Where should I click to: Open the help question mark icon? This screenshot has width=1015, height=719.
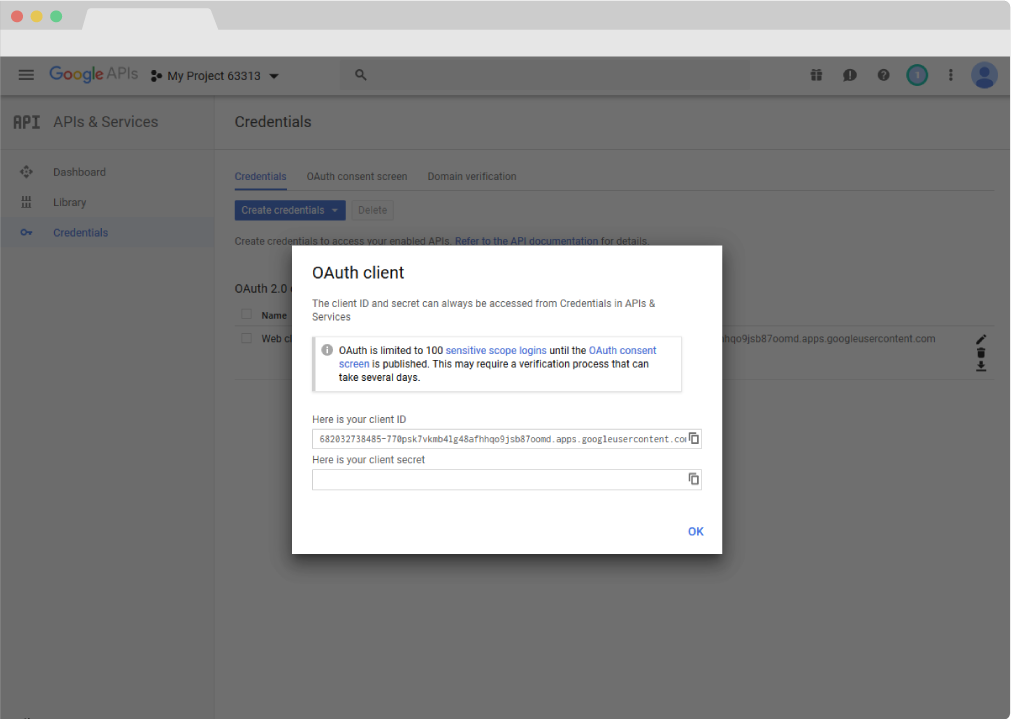[x=883, y=75]
